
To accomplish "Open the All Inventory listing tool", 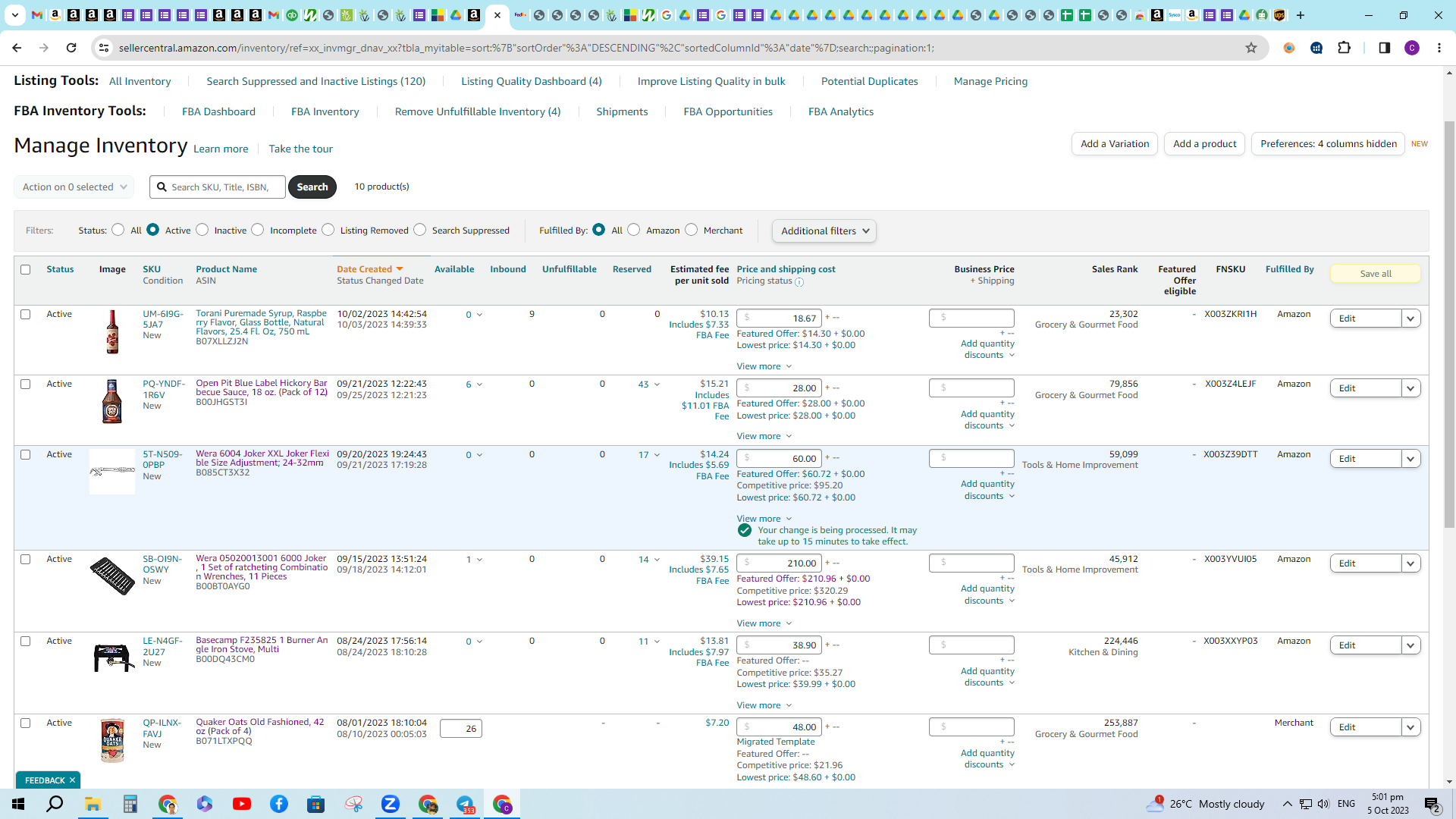I will (x=140, y=81).
